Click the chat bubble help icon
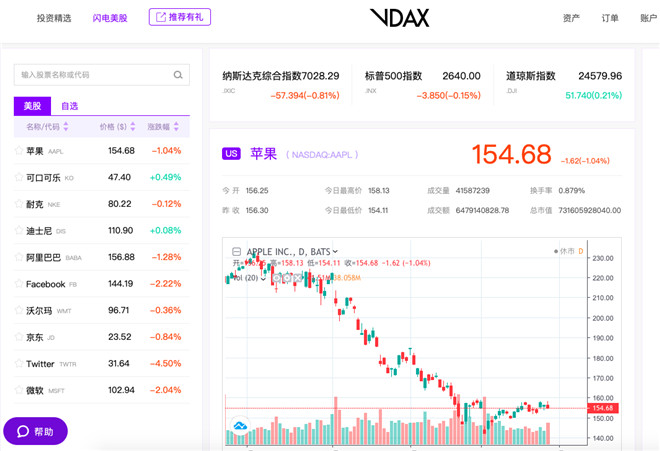This screenshot has width=660, height=451. point(22,431)
